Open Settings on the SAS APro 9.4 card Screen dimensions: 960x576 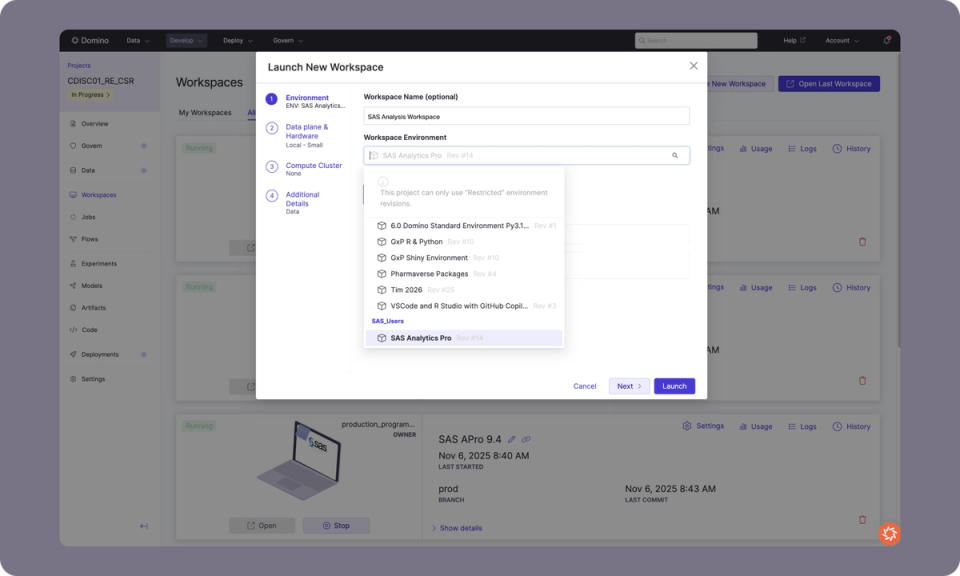tap(704, 426)
